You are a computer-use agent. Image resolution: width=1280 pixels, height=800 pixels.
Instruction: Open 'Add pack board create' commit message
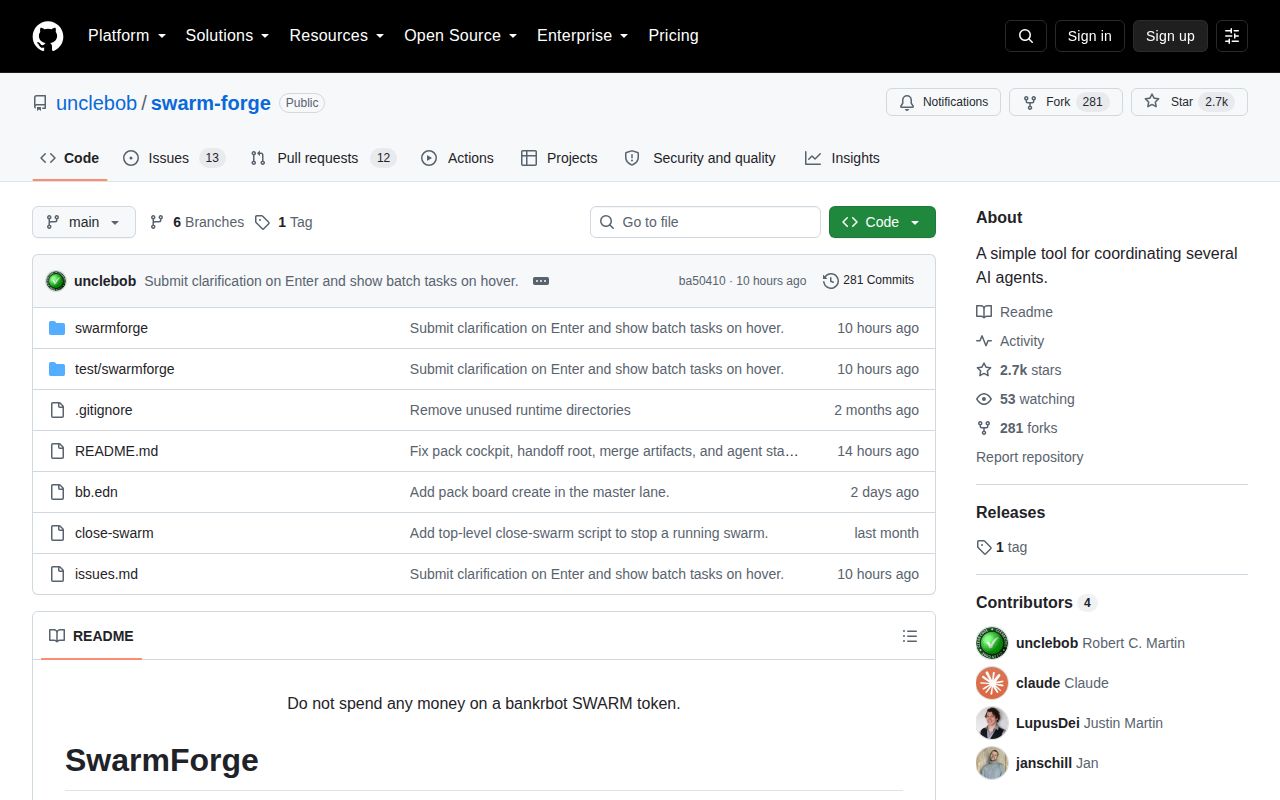coord(539,492)
